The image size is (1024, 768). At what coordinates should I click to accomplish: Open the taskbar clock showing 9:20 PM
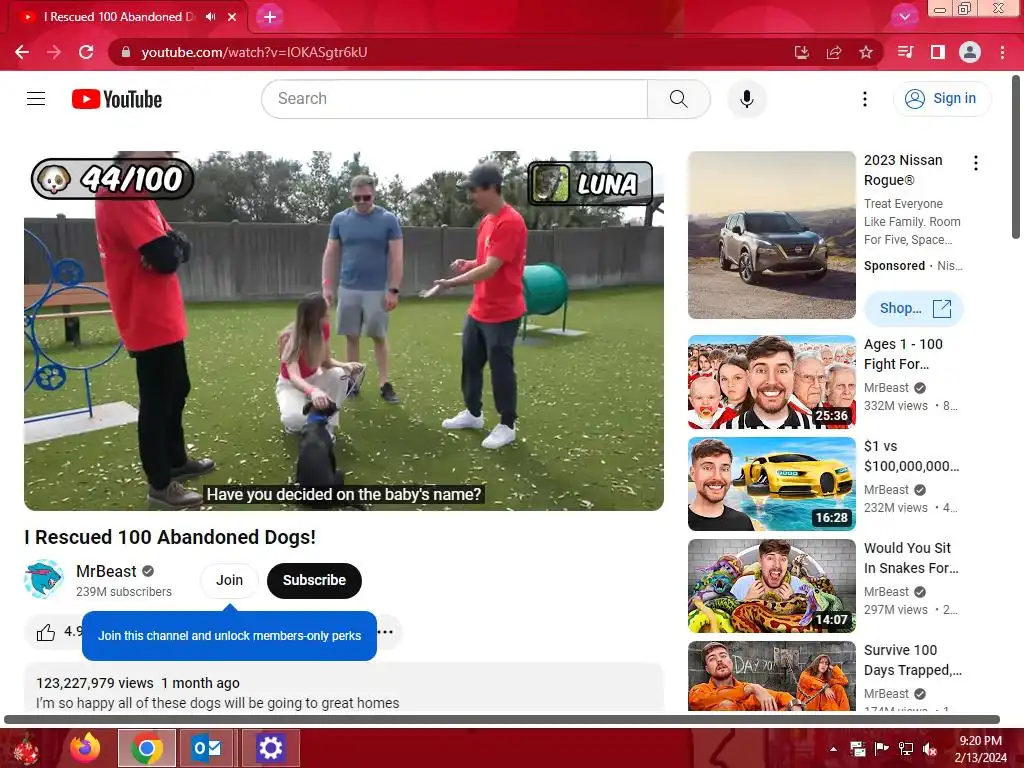pyautogui.click(x=980, y=749)
